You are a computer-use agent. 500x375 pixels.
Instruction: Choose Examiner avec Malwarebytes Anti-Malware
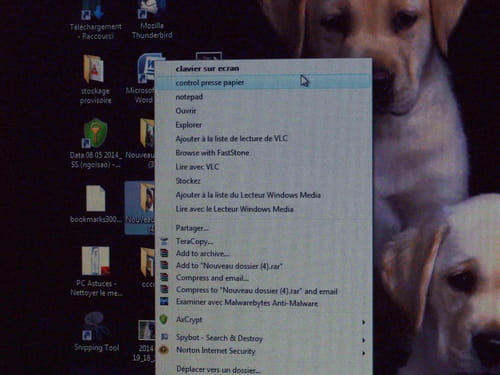tap(263, 303)
